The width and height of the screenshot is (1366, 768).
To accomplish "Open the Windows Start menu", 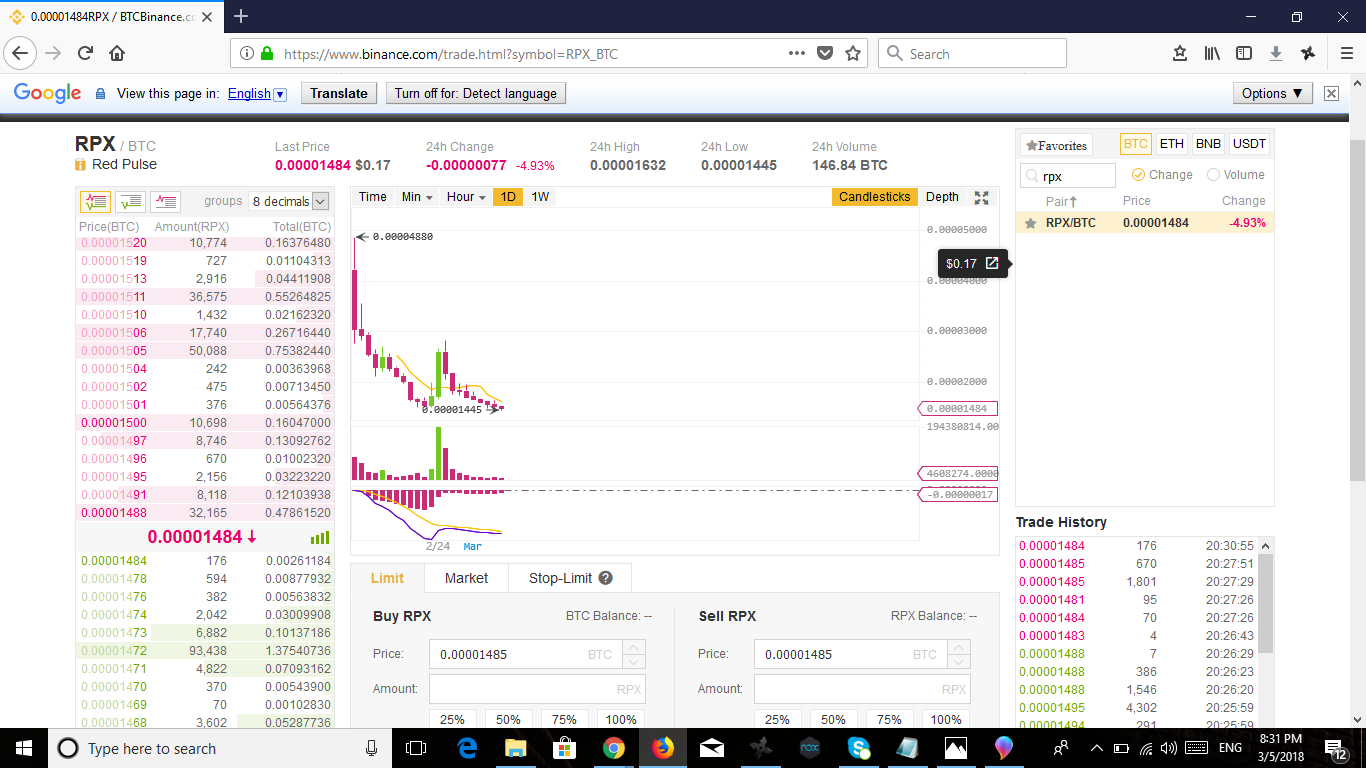I will [24, 748].
